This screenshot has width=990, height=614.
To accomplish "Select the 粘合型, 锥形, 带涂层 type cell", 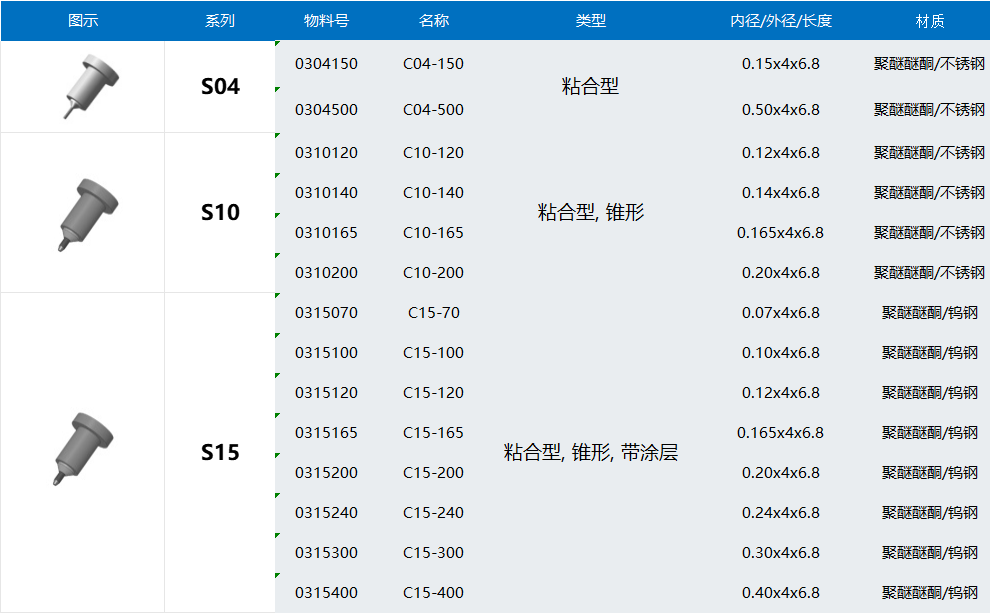I will pyautogui.click(x=591, y=453).
